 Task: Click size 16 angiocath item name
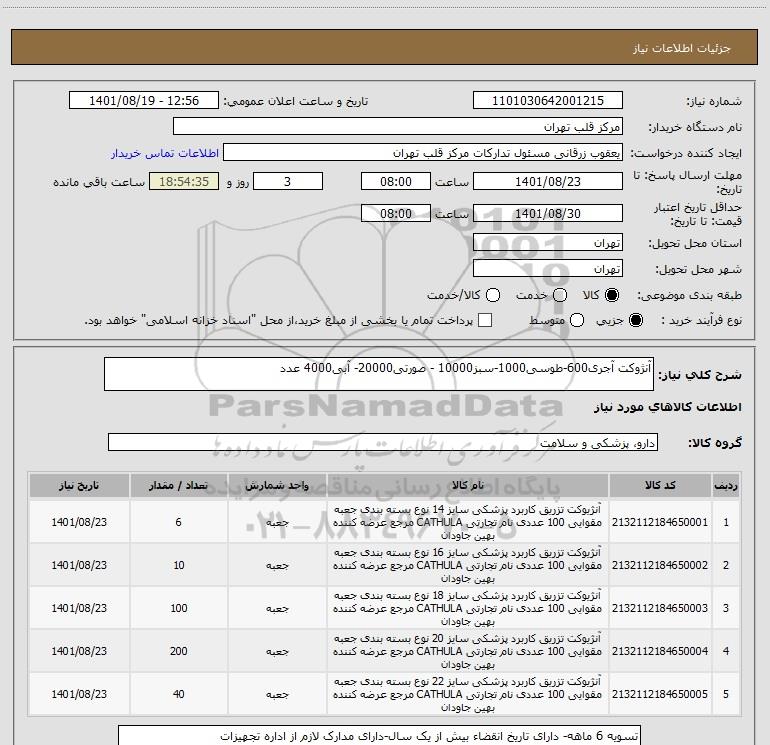(x=468, y=565)
